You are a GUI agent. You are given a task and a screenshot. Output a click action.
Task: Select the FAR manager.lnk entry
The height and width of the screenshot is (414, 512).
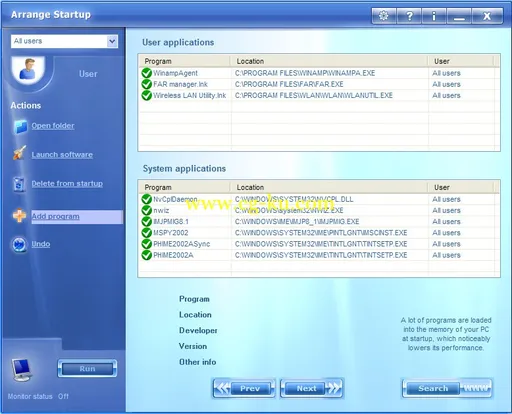click(x=180, y=84)
